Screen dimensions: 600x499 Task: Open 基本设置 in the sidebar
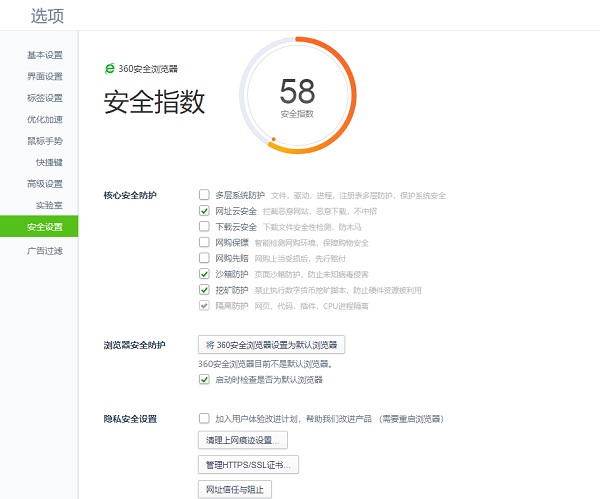click(45, 55)
